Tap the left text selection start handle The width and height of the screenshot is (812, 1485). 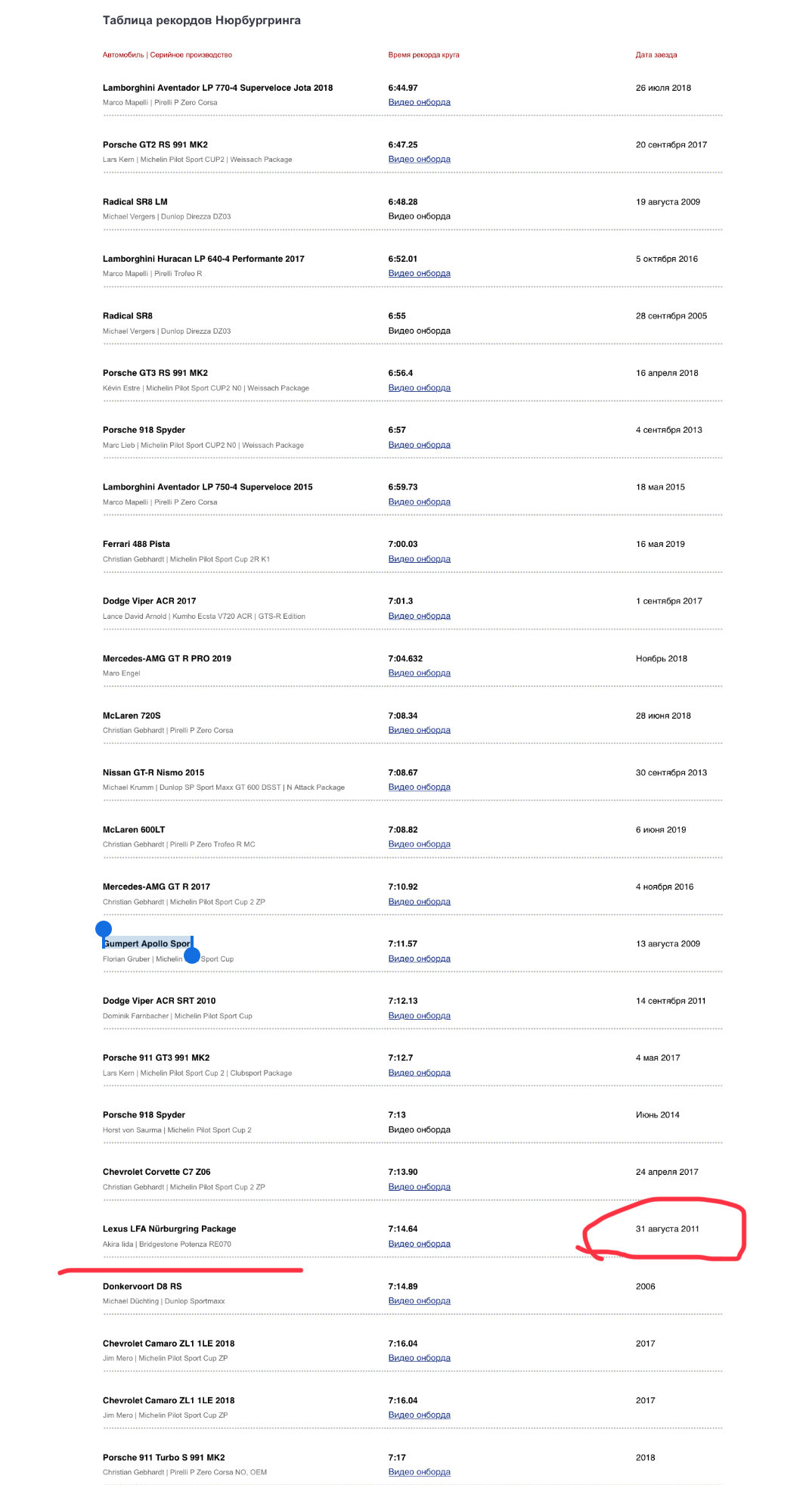(104, 929)
